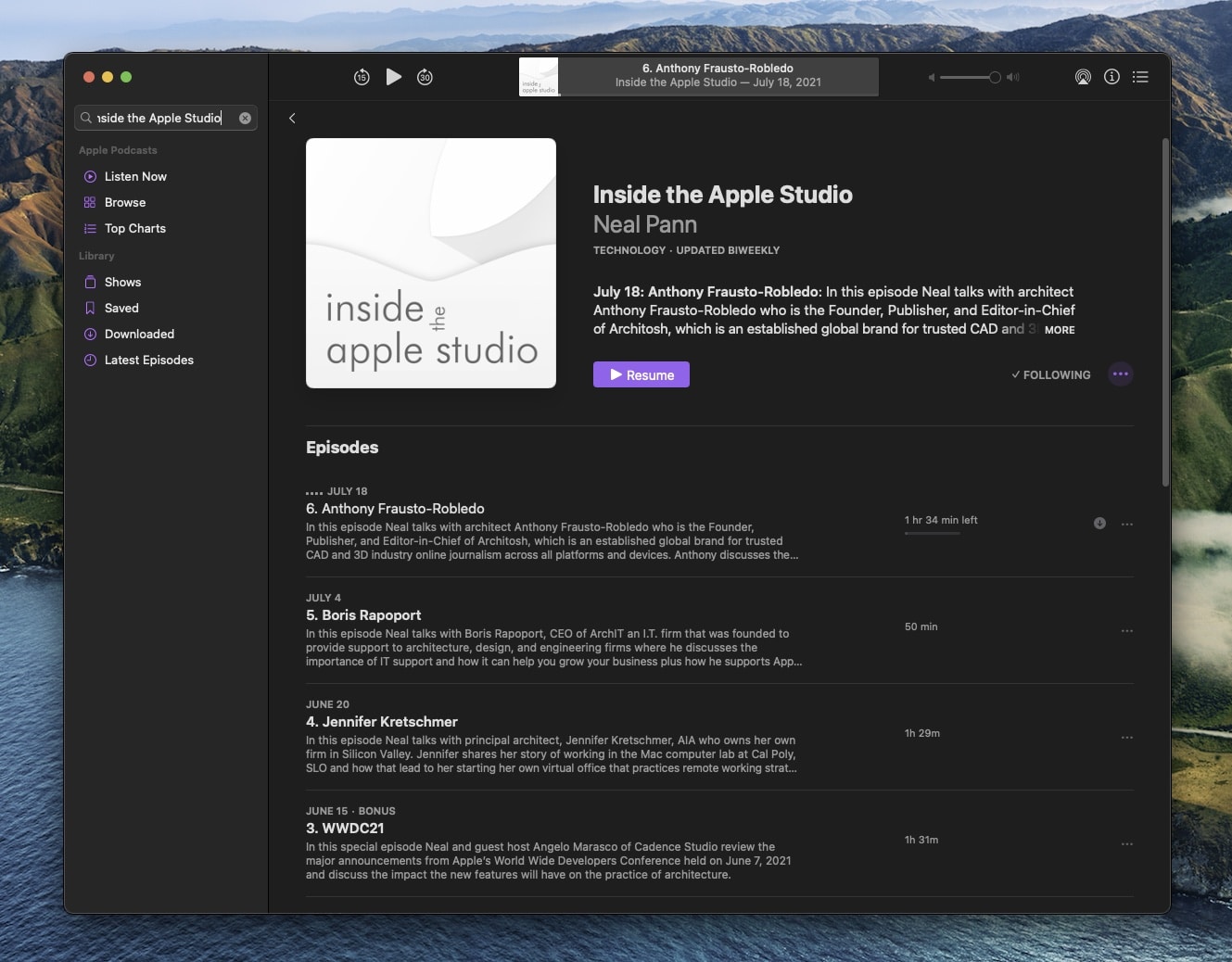The image size is (1232, 962).
Task: Skip back 15 seconds
Action: [x=362, y=77]
